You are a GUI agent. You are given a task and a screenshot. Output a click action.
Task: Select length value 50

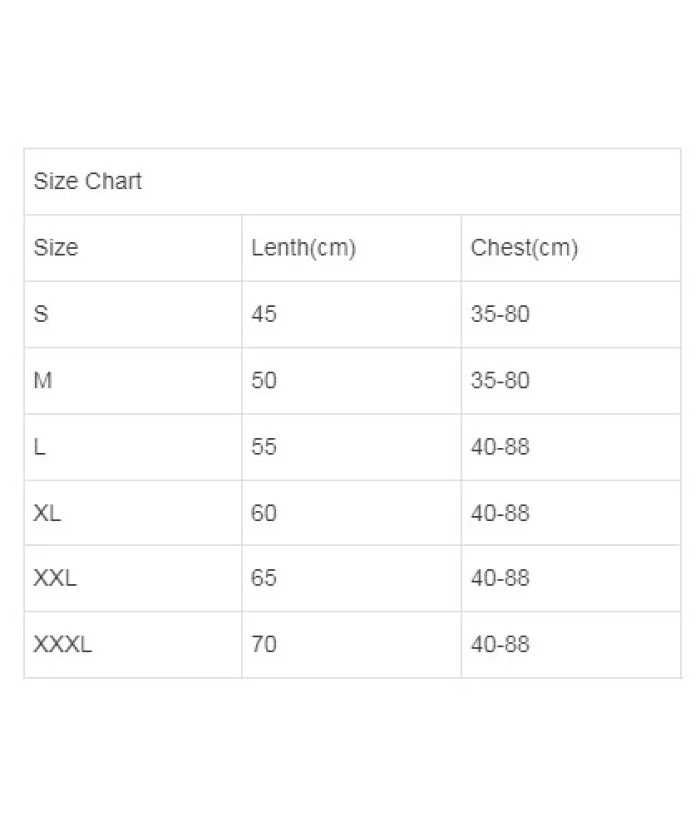[x=264, y=380]
